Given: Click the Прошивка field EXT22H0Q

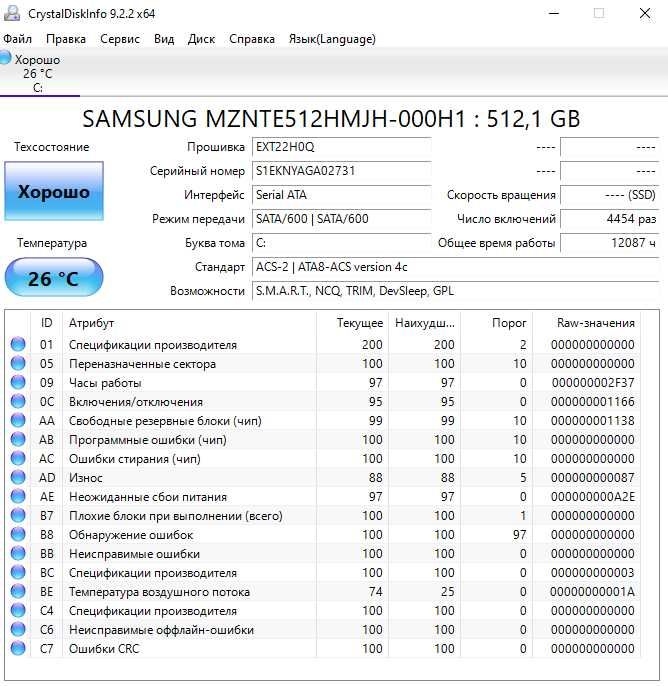Looking at the screenshot, I should 342,147.
